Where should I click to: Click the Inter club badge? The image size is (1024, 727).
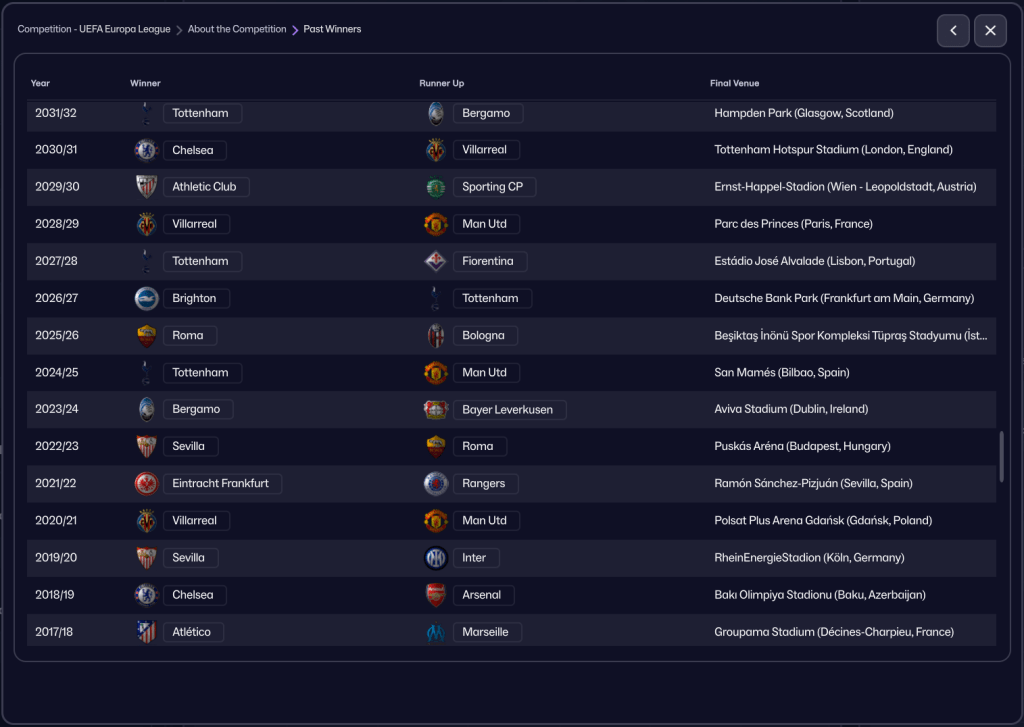(436, 557)
